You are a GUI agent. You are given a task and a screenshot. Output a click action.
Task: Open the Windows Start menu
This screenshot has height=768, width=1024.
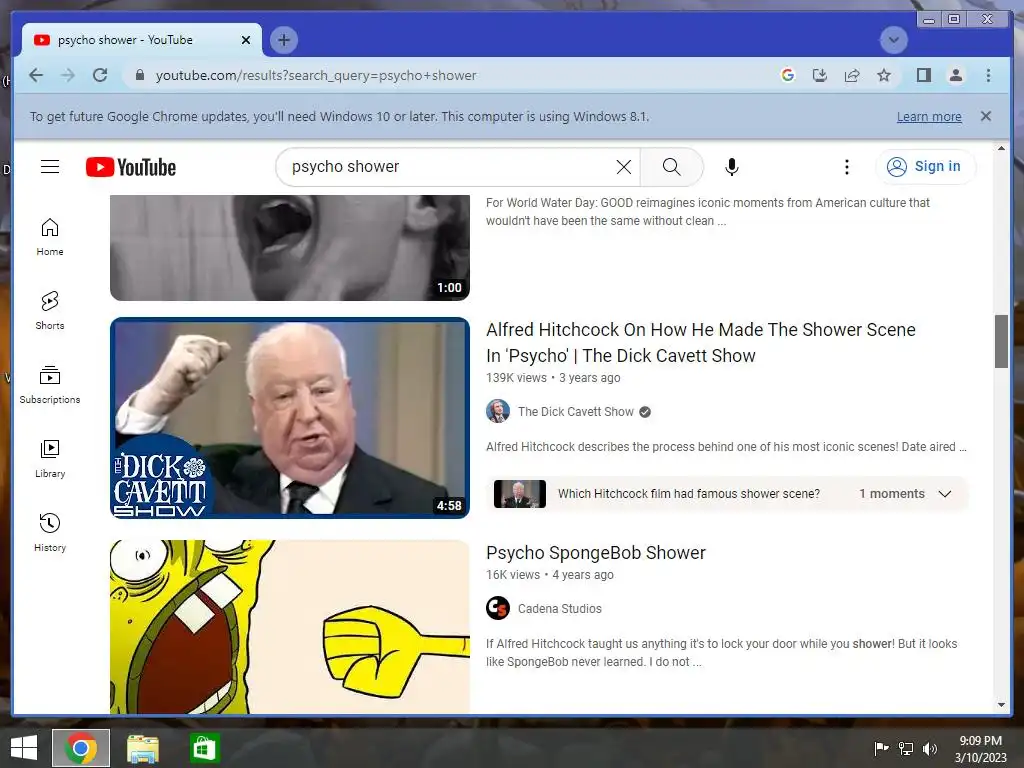pyautogui.click(x=24, y=748)
